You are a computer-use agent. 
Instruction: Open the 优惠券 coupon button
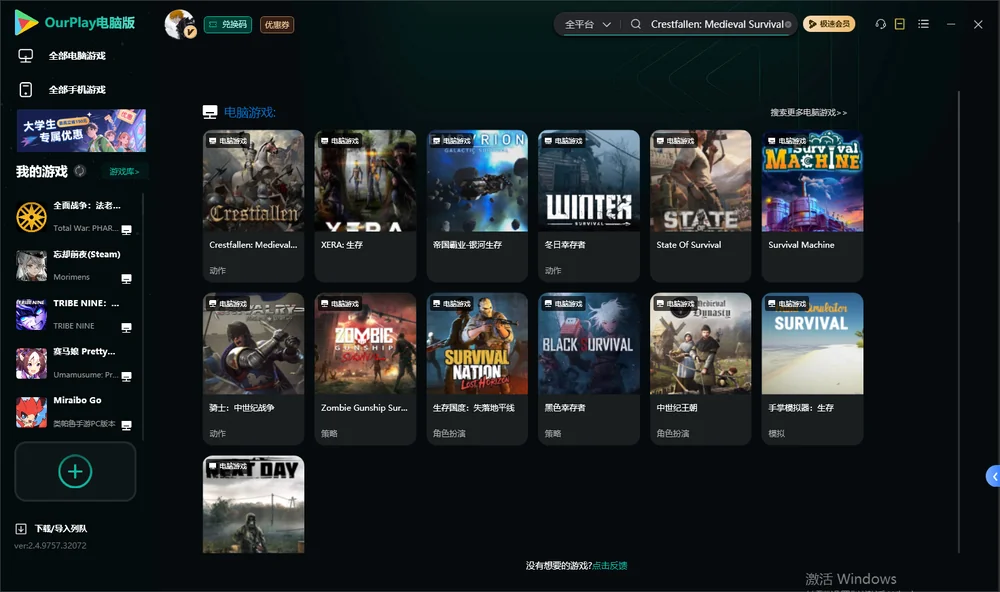tap(277, 24)
